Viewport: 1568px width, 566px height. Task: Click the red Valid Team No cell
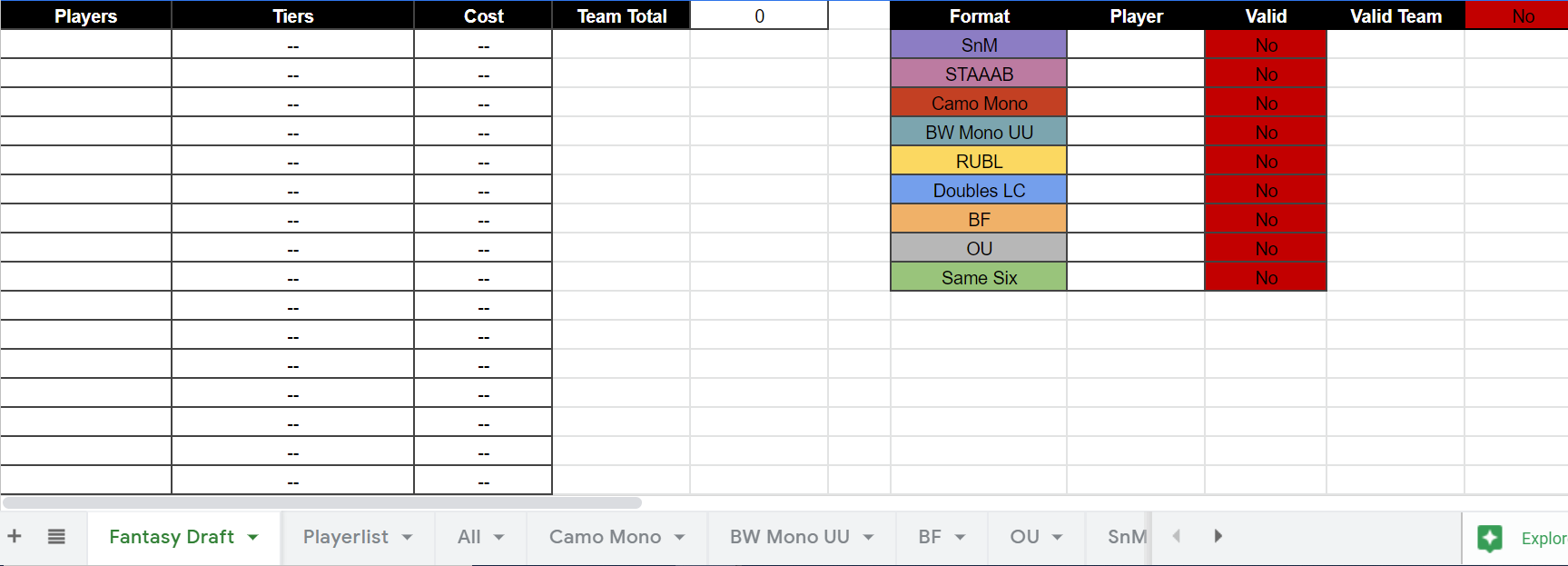pyautogui.click(x=1516, y=15)
